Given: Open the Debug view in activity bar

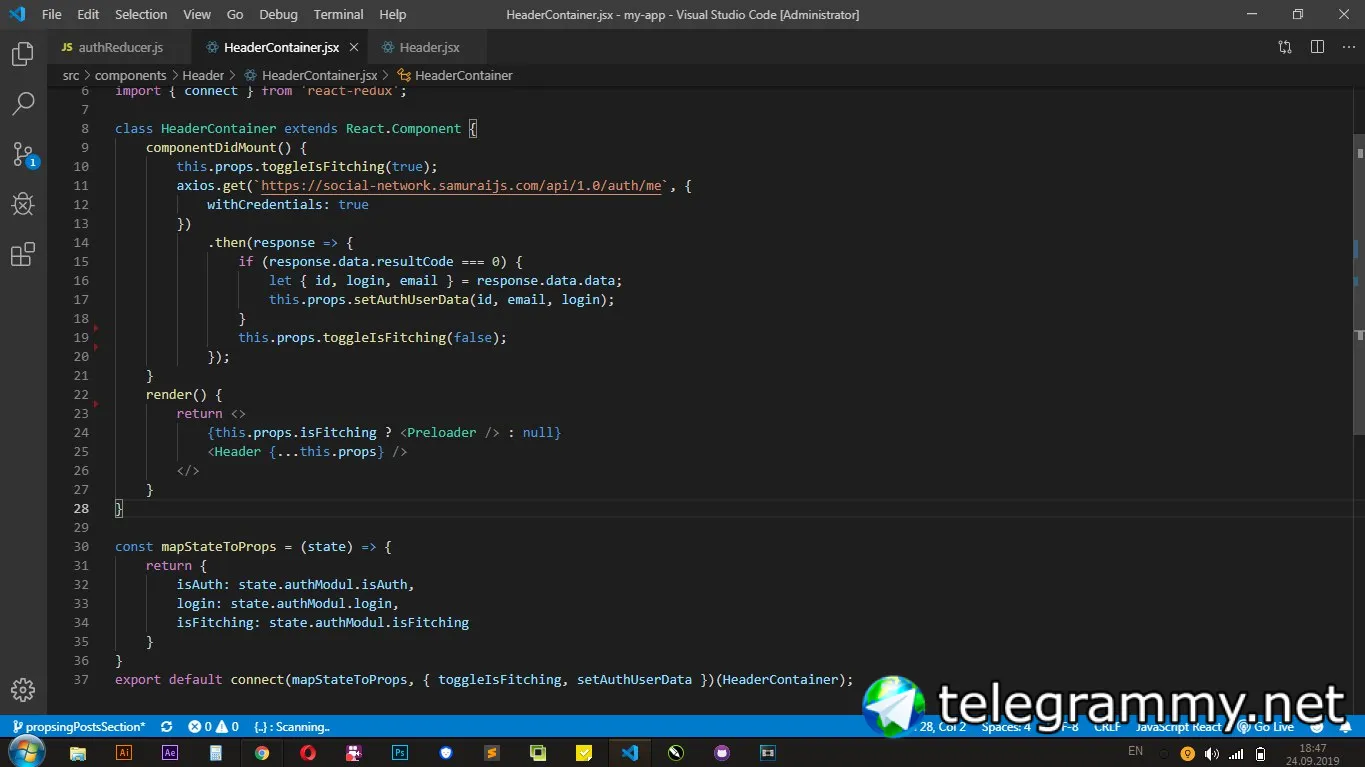Looking at the screenshot, I should pyautogui.click(x=22, y=204).
